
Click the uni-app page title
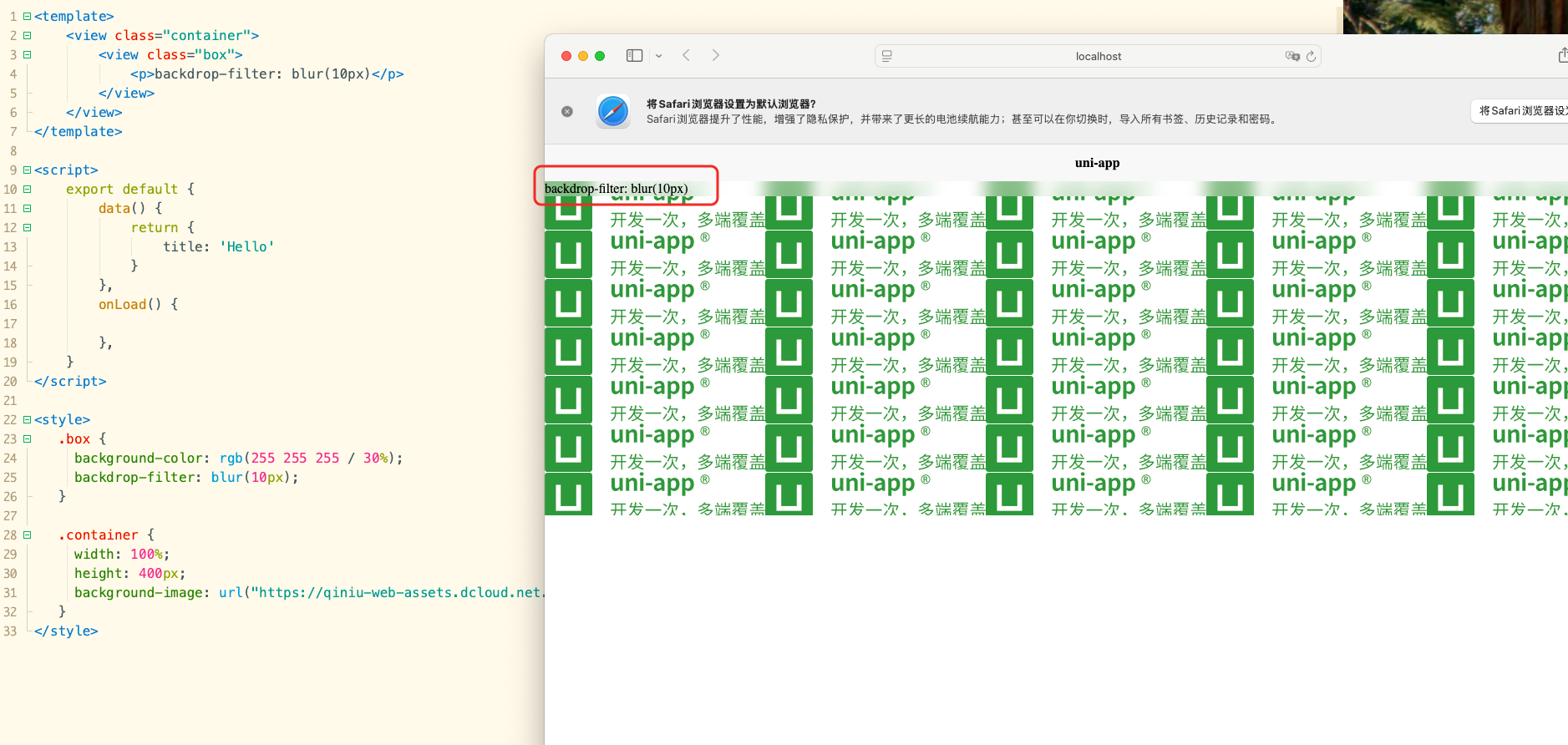coord(1097,163)
